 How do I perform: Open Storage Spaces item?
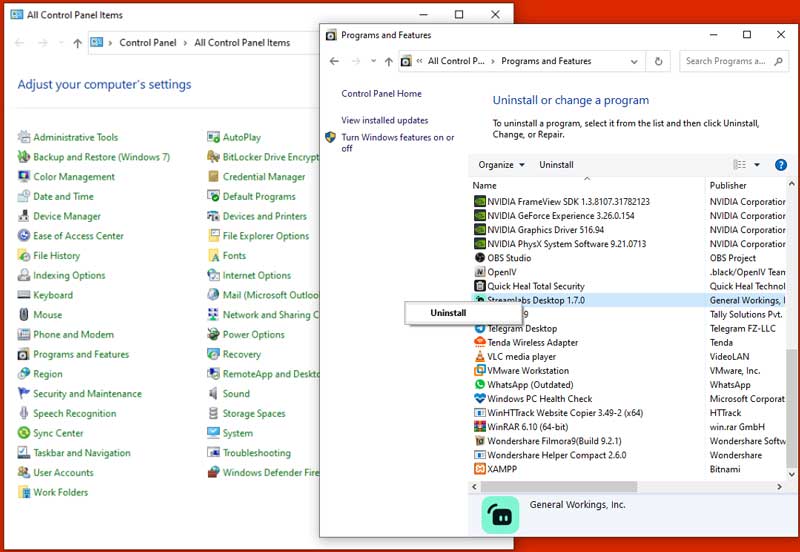(254, 413)
